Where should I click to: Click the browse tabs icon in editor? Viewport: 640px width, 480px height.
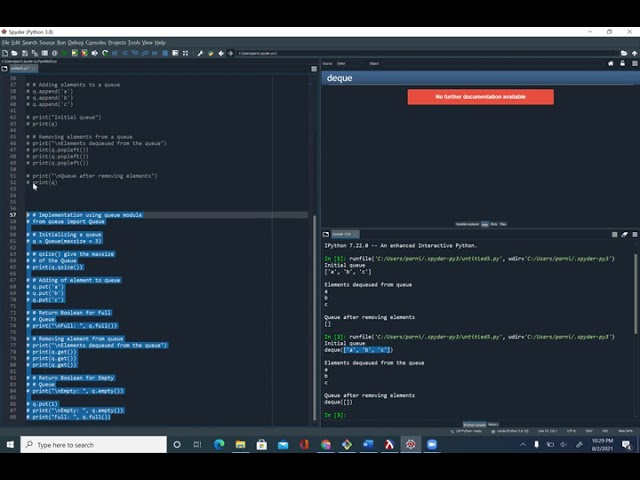pyautogui.click(x=4, y=69)
